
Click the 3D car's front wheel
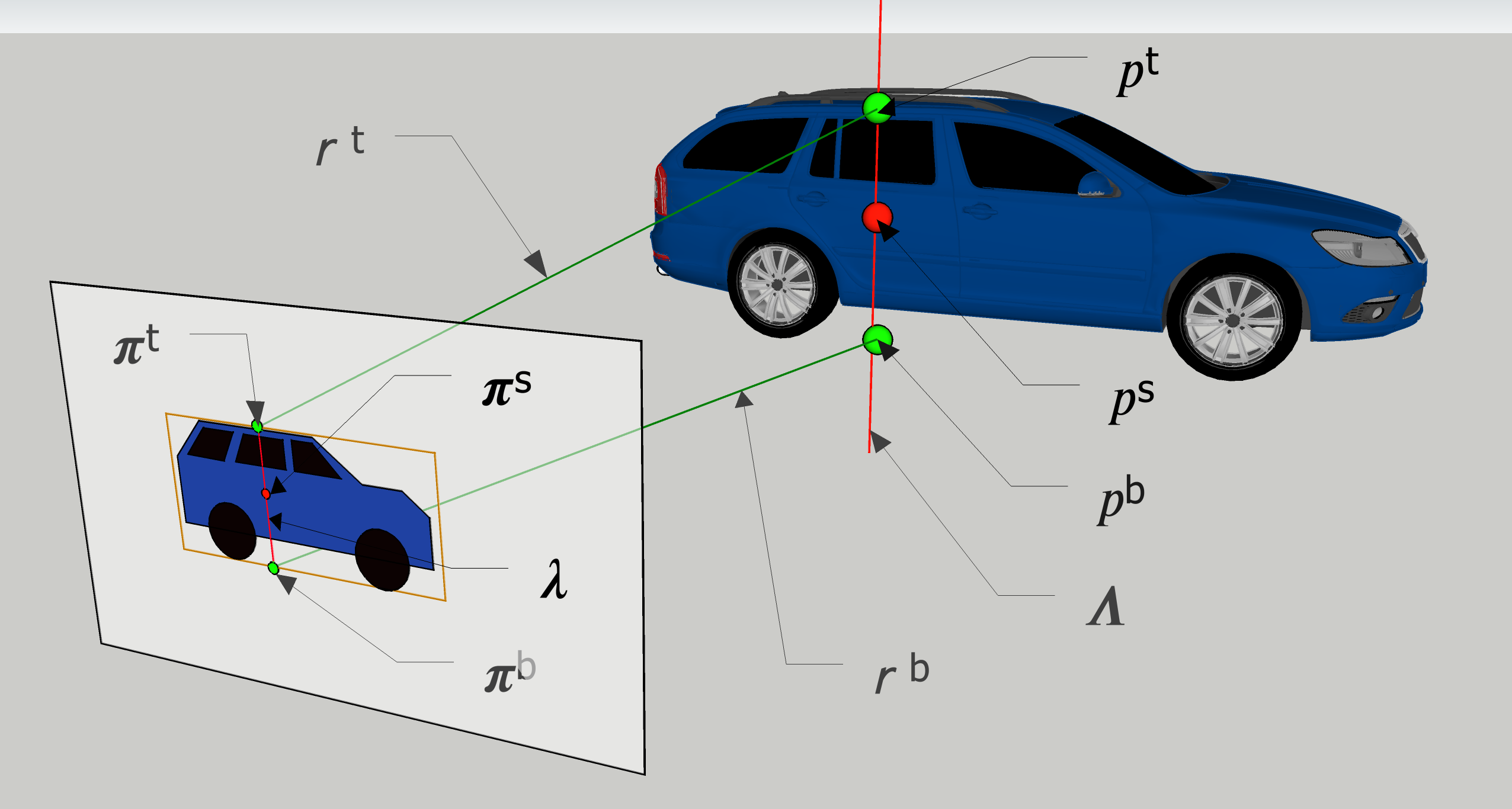pyautogui.click(x=1234, y=320)
